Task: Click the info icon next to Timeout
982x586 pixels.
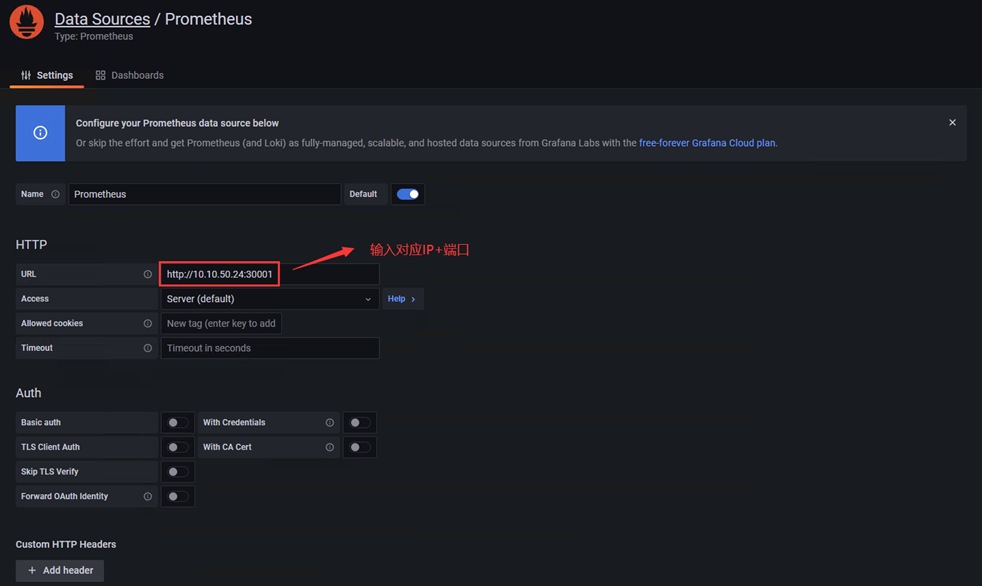Action: click(148, 348)
